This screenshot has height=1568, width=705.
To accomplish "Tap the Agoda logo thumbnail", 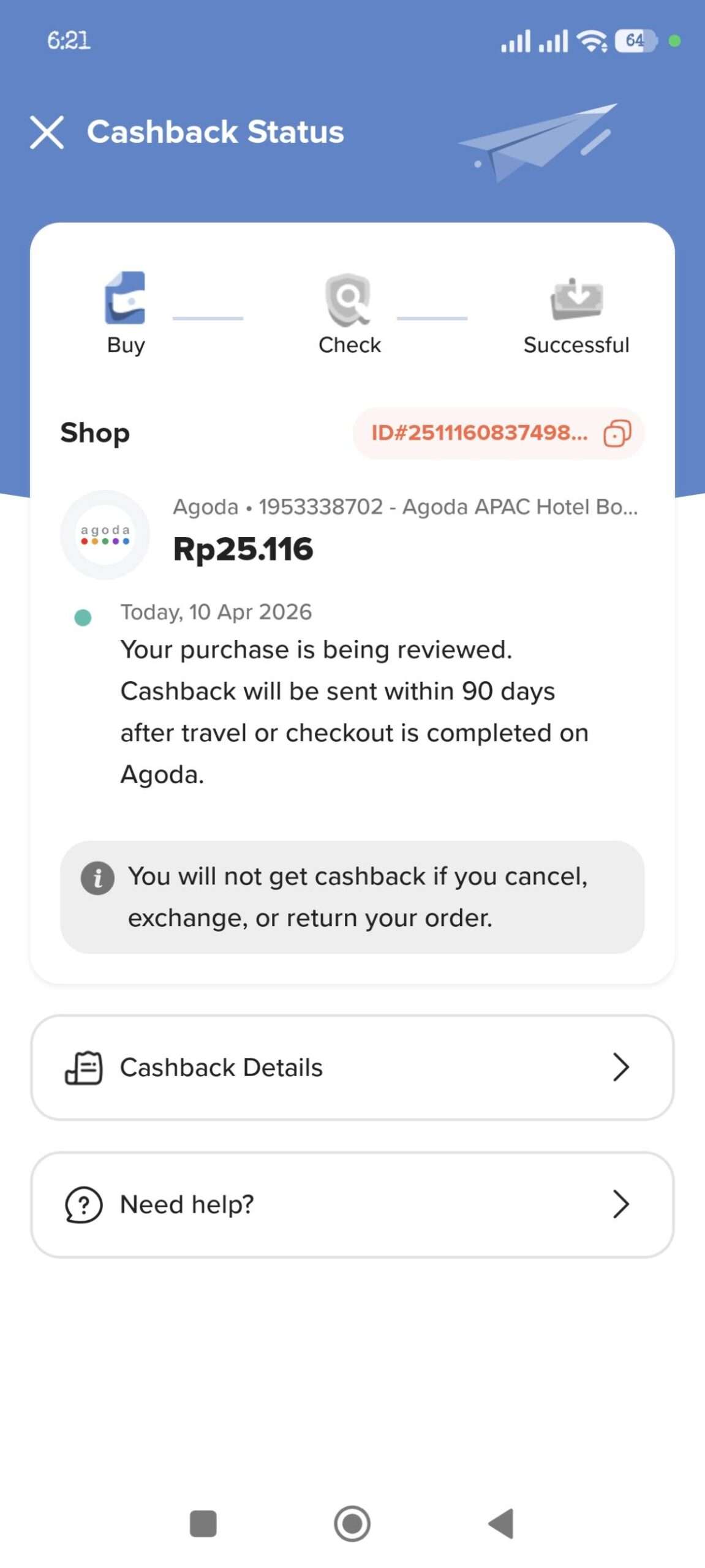I will 105,535.
